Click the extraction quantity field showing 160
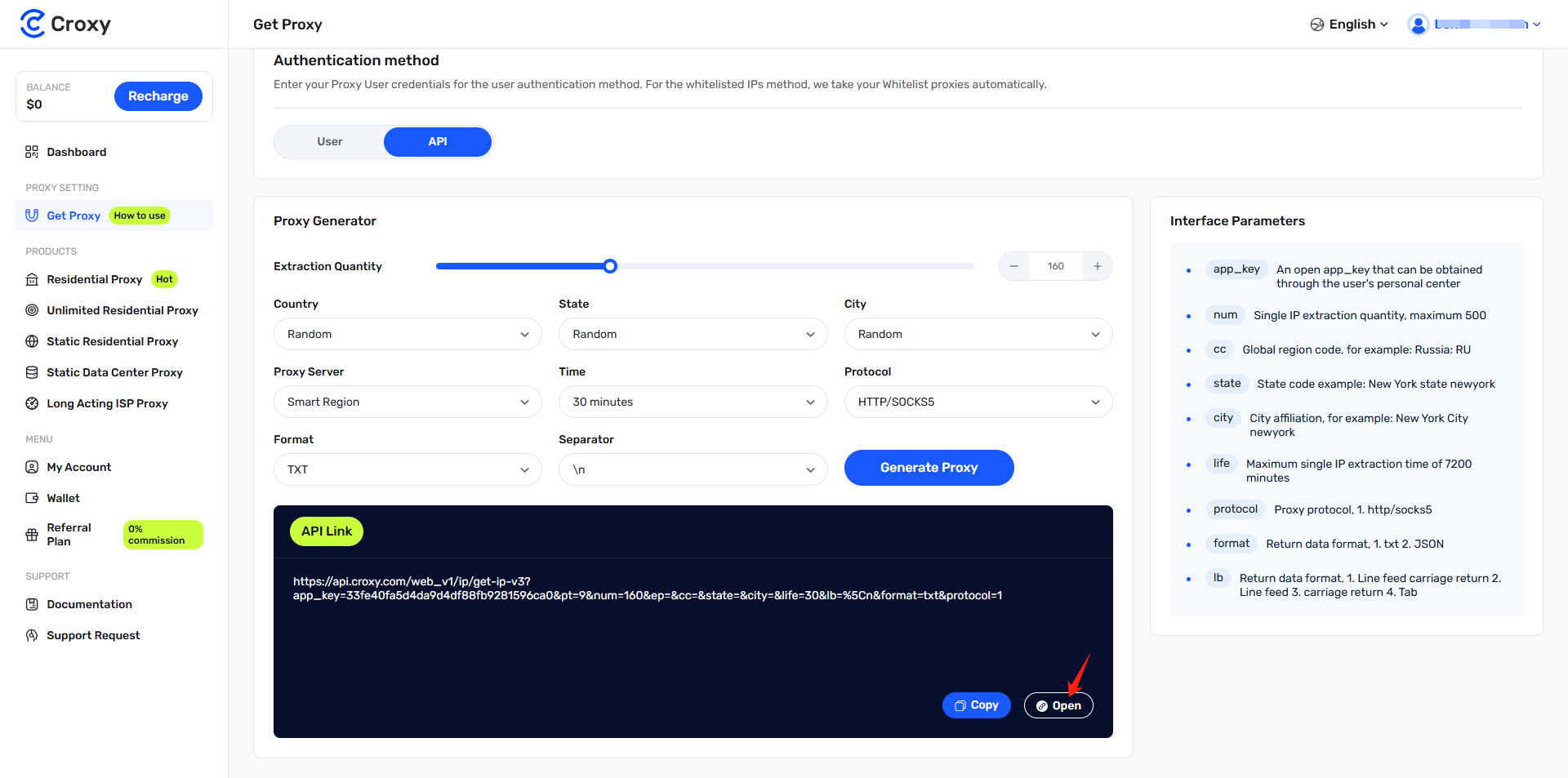The image size is (1568, 778). coord(1056,266)
